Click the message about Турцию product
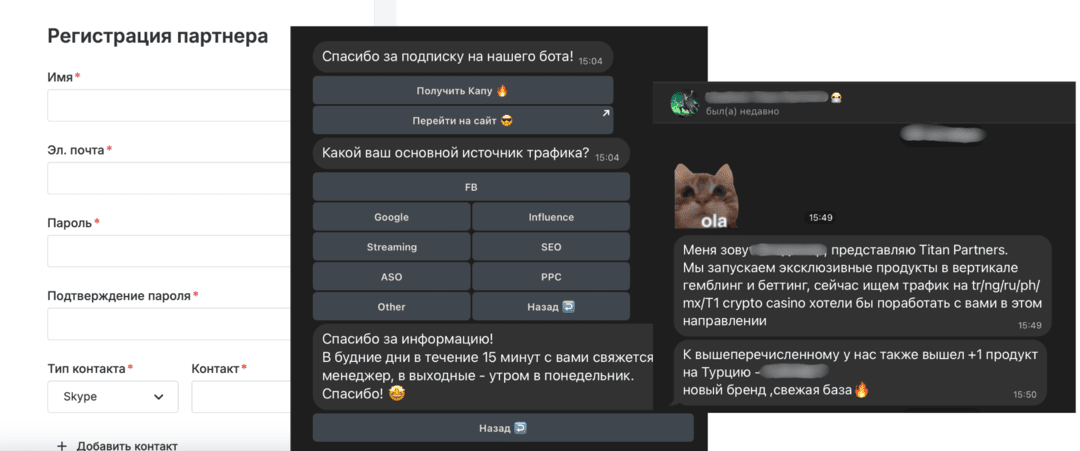 coord(860,373)
